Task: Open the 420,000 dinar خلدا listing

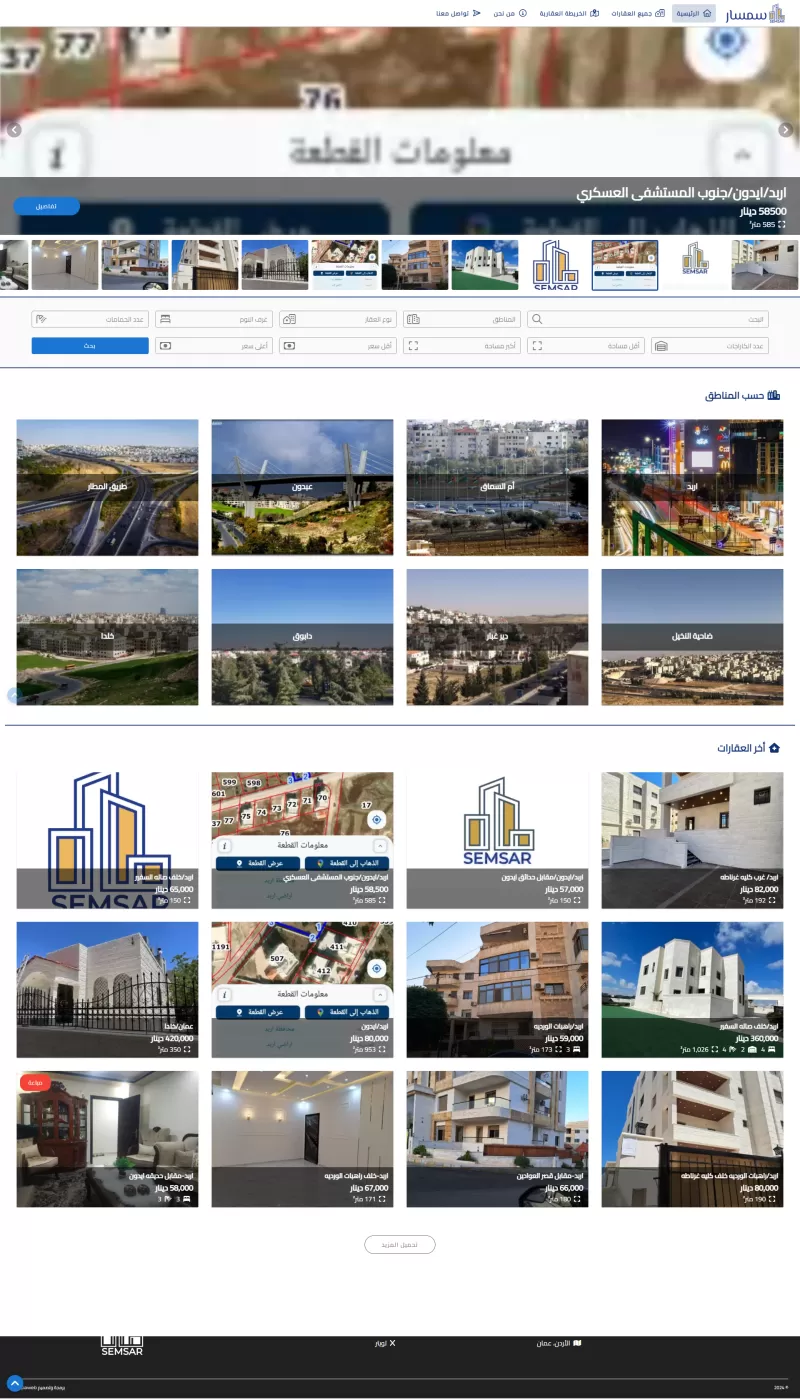Action: click(107, 990)
